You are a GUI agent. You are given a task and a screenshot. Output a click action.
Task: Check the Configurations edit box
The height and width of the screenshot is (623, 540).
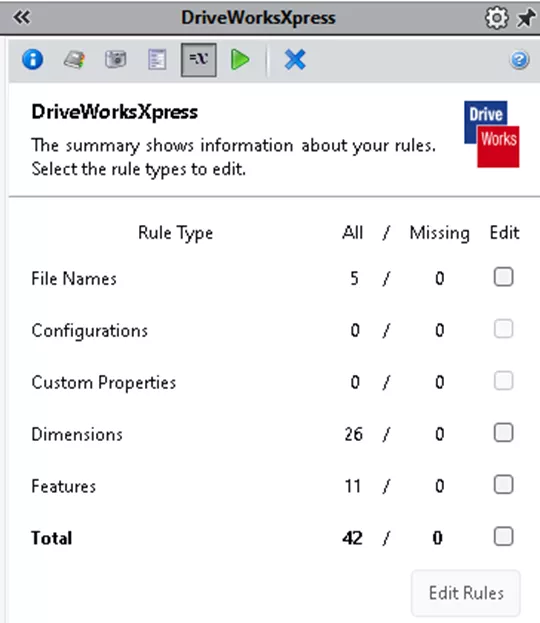(503, 329)
